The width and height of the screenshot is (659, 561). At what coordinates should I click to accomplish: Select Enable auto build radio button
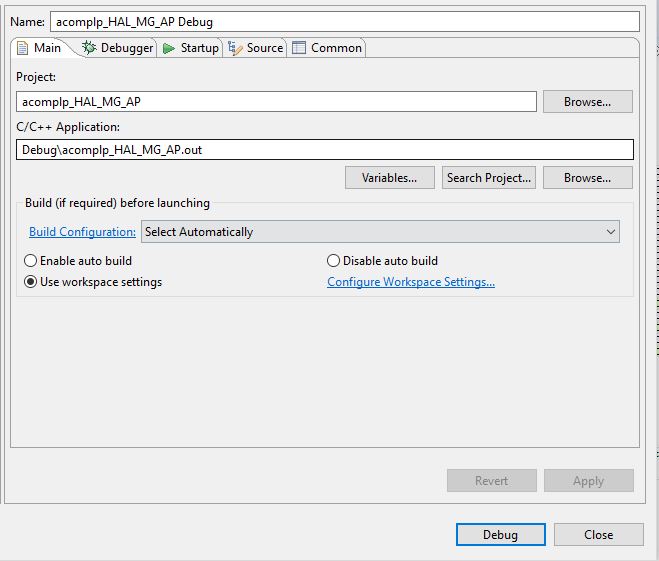coord(31,261)
